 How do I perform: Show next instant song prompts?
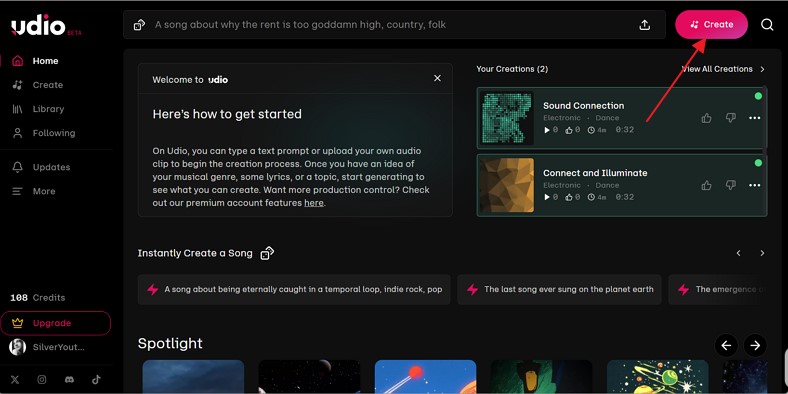pos(762,253)
